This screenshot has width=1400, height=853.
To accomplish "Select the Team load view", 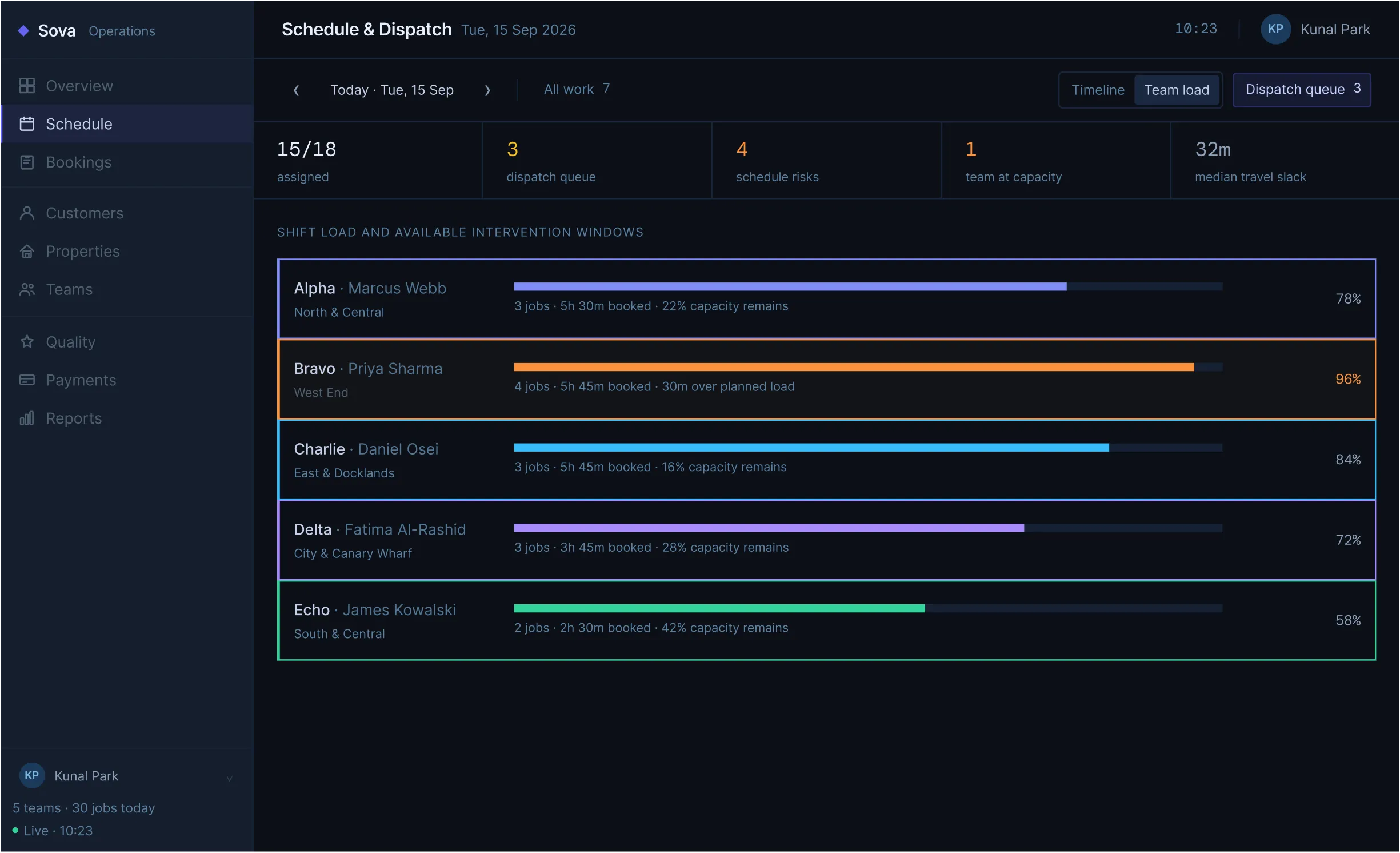I will [x=1177, y=90].
